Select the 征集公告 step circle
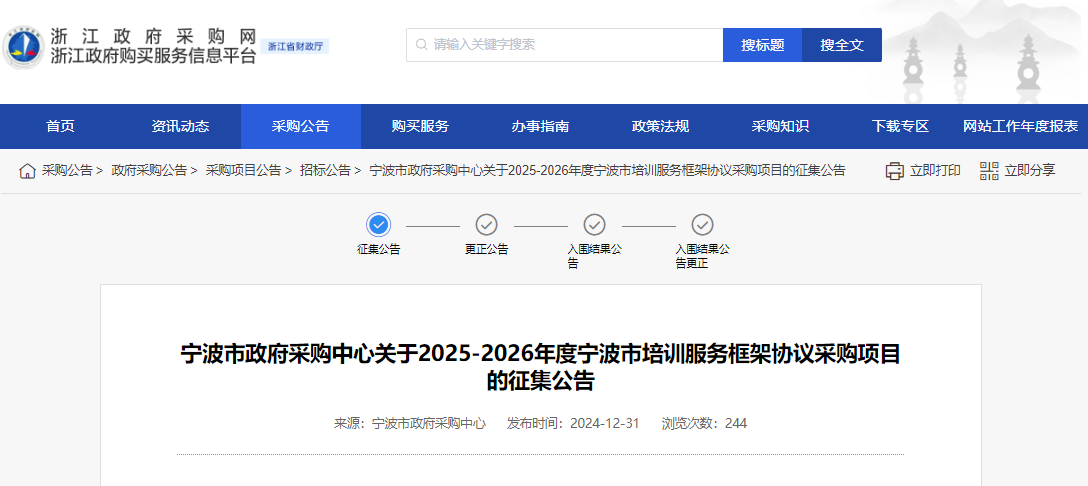 coord(378,224)
